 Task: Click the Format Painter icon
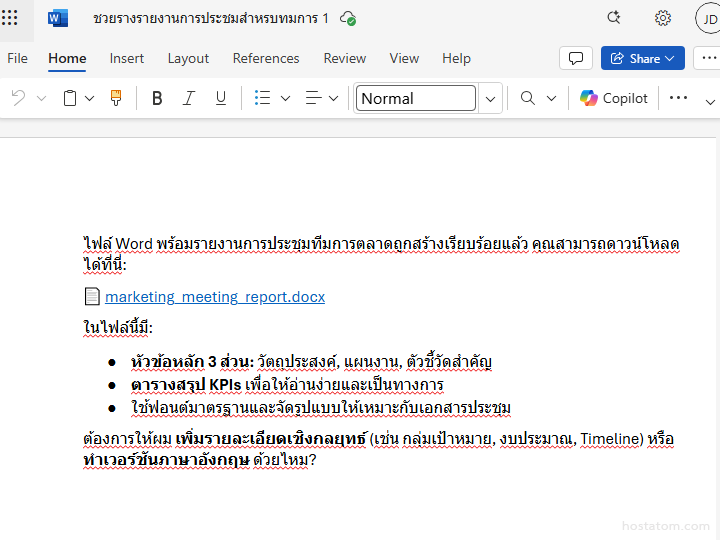point(116,98)
